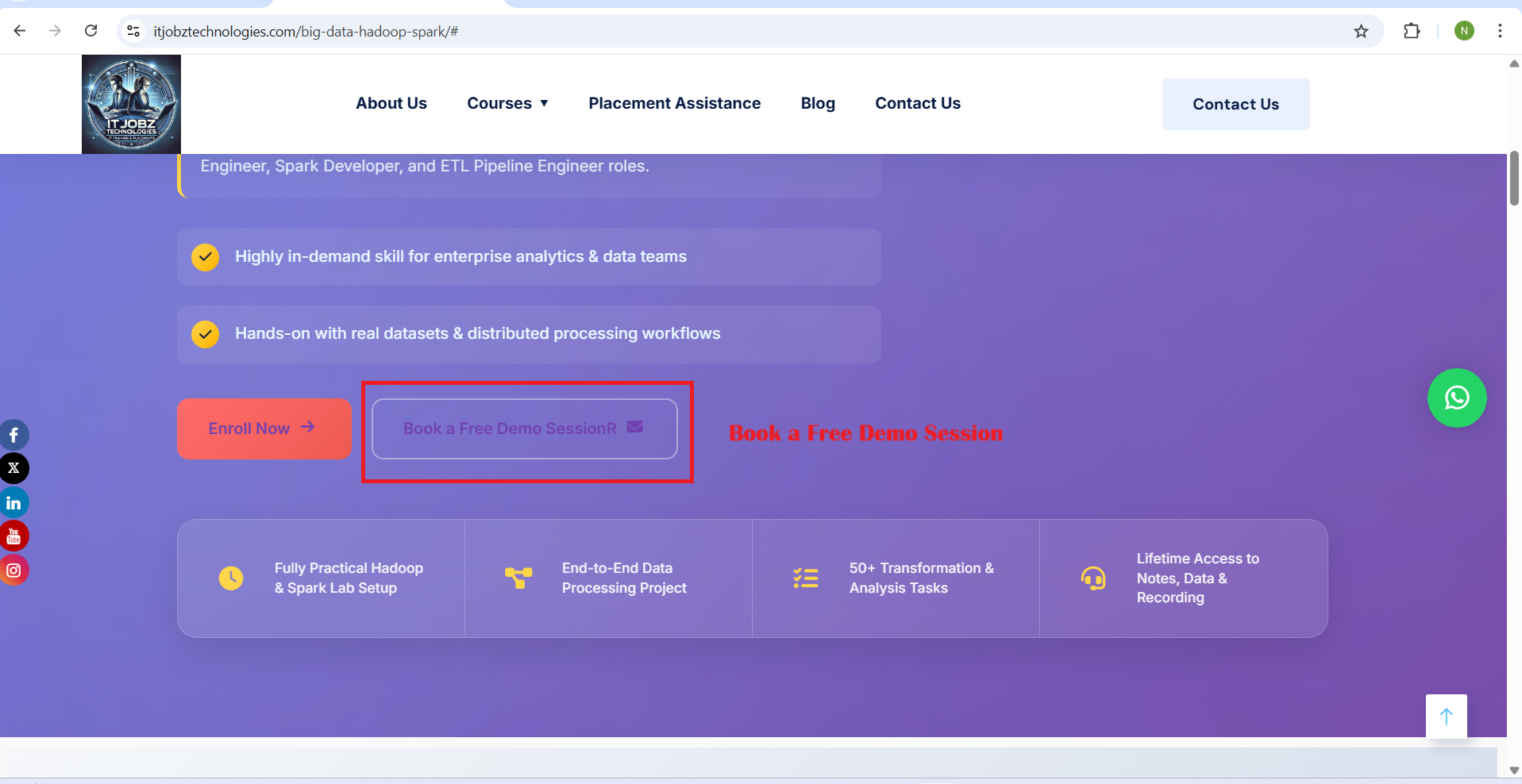Image resolution: width=1522 pixels, height=784 pixels.
Task: Open the WhatsApp chat floating icon
Action: click(1456, 398)
